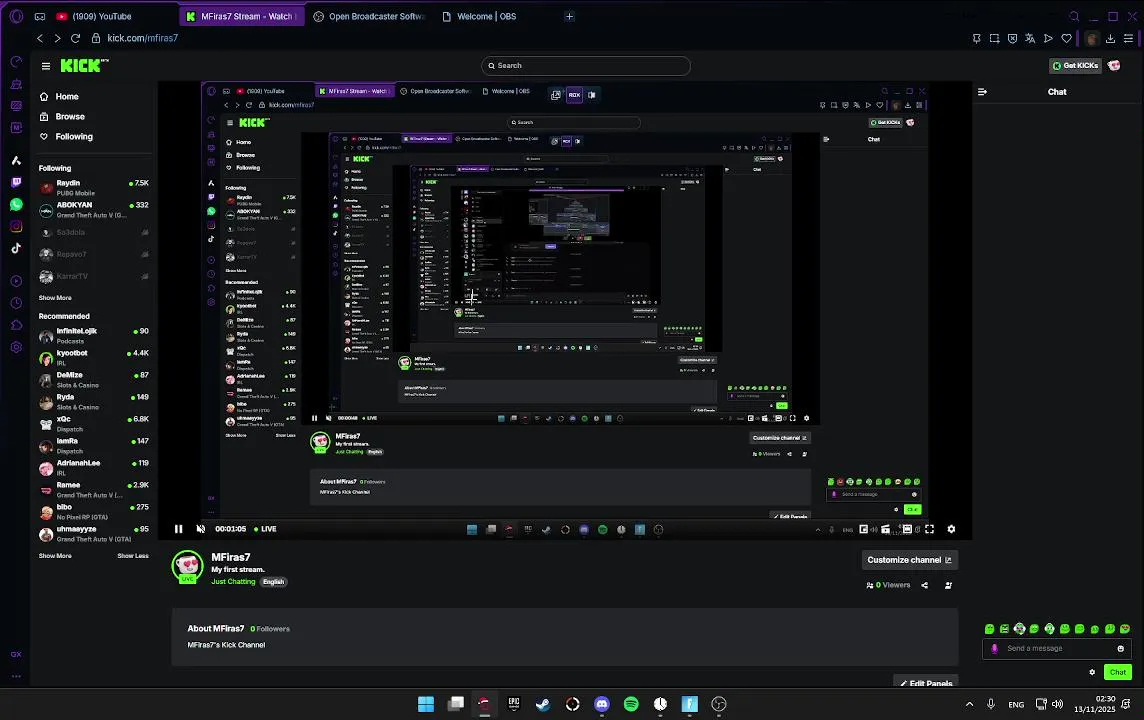Open Instagram from the Opera sidebar

(x=16, y=227)
